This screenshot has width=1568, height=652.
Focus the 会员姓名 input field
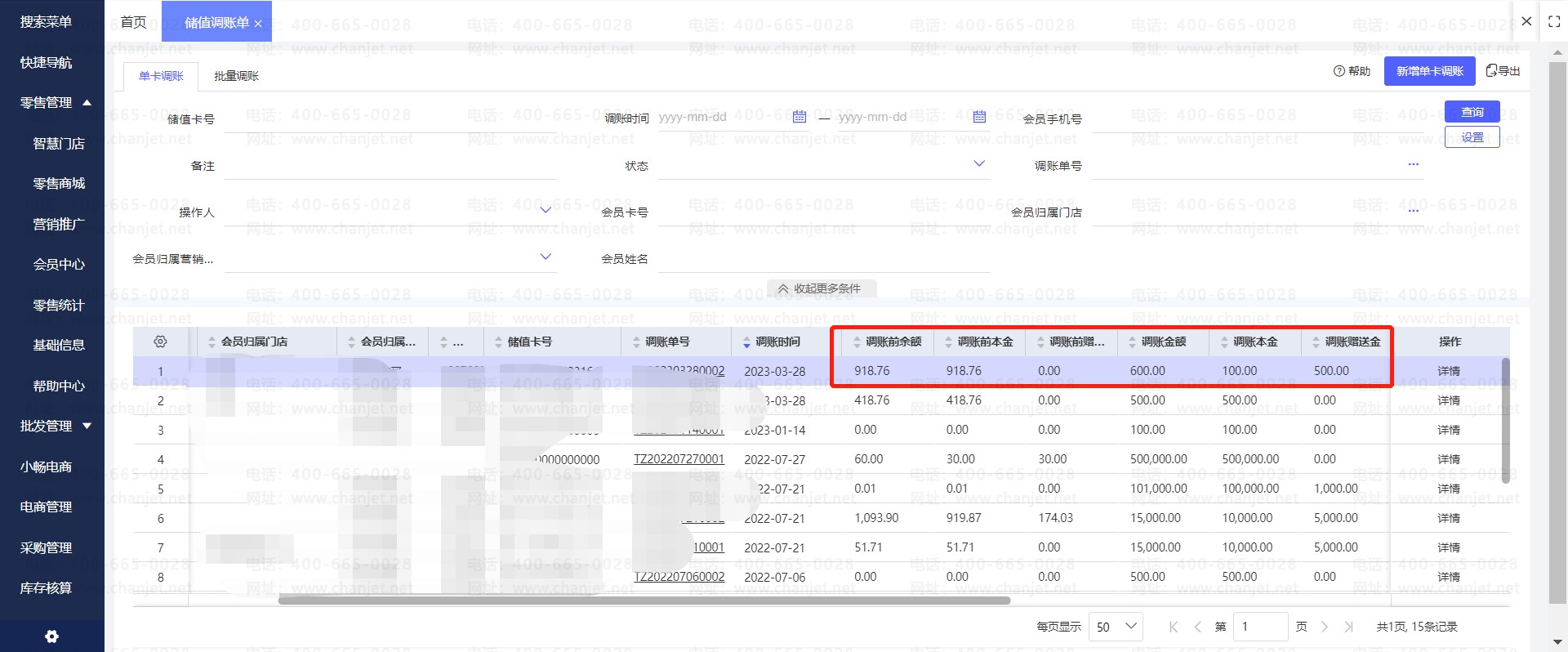tap(824, 259)
